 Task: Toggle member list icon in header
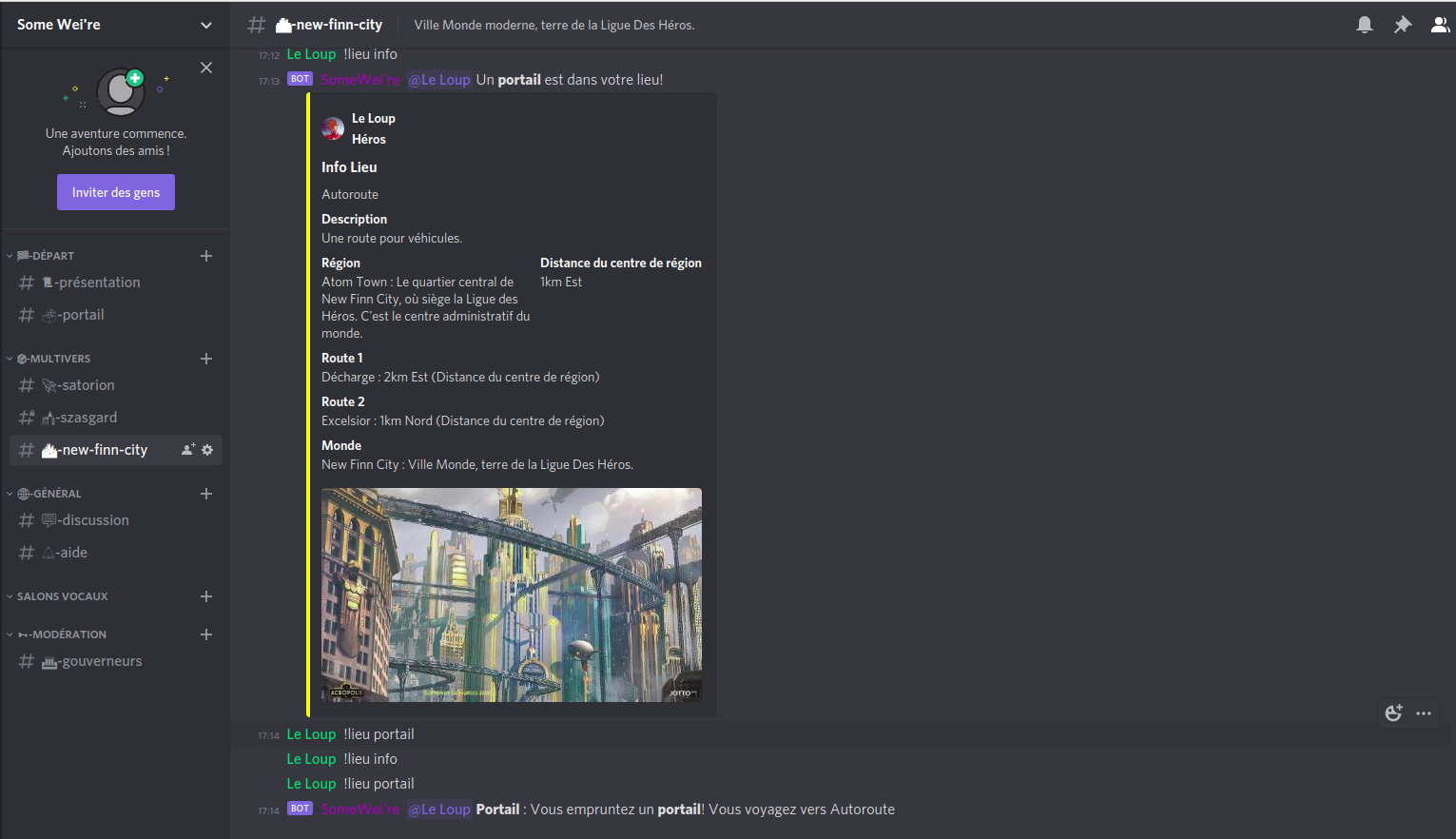click(x=1441, y=25)
